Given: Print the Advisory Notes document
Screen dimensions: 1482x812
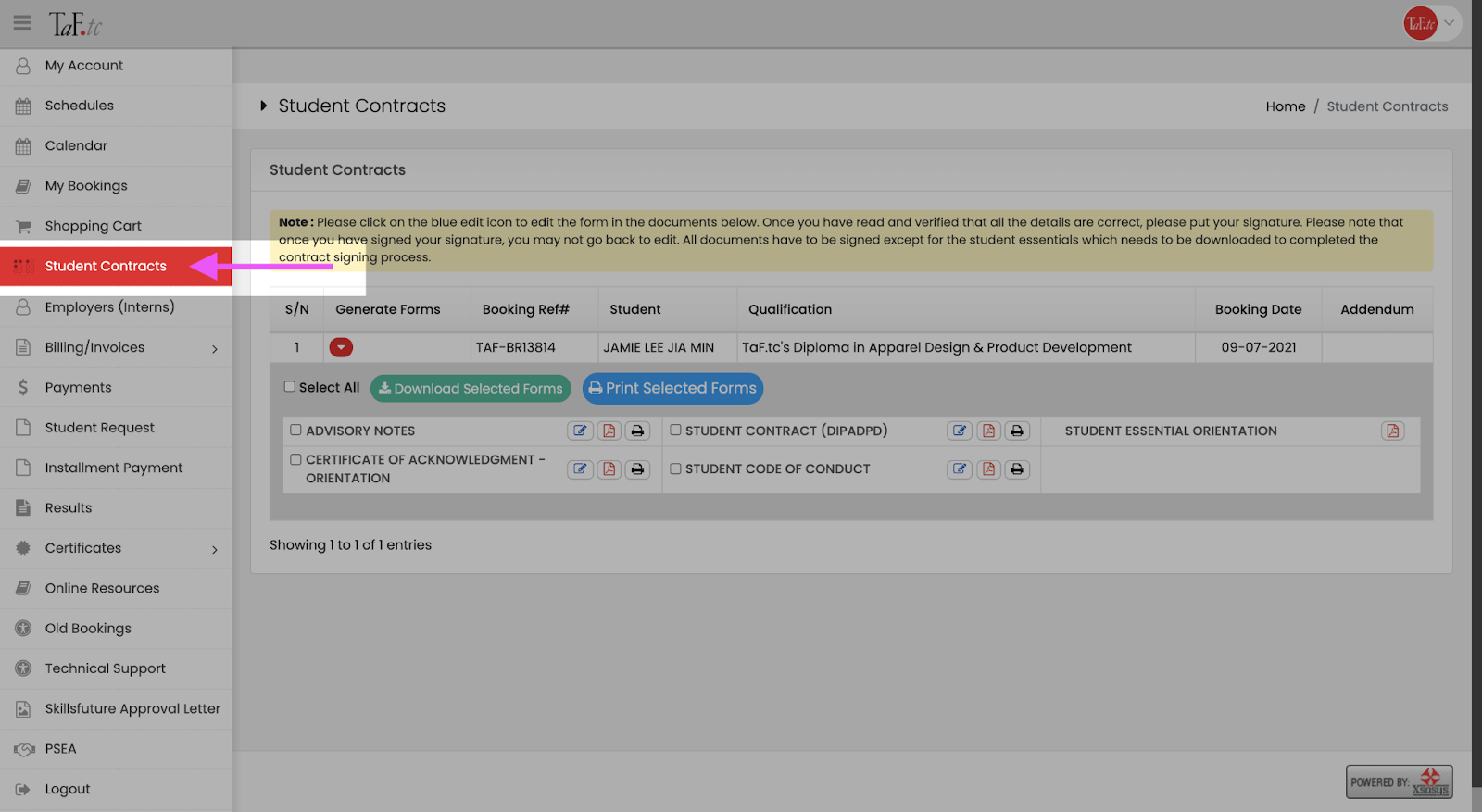Looking at the screenshot, I should point(637,431).
